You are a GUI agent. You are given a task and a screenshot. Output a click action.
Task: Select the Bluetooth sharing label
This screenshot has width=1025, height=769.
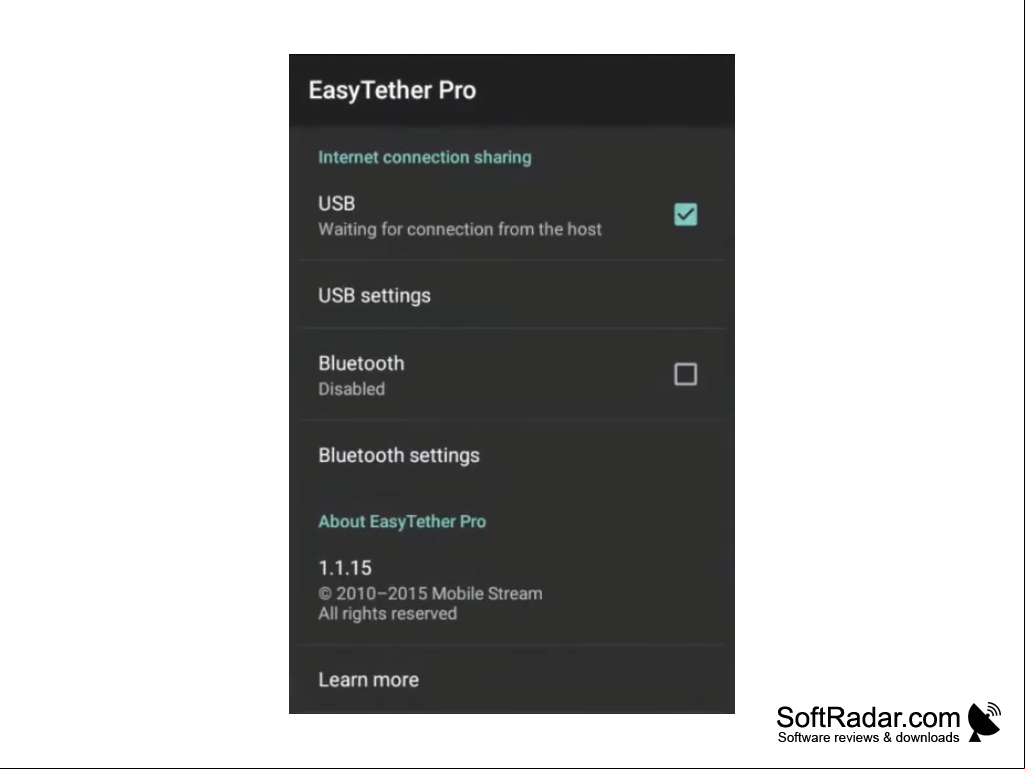[361, 363]
